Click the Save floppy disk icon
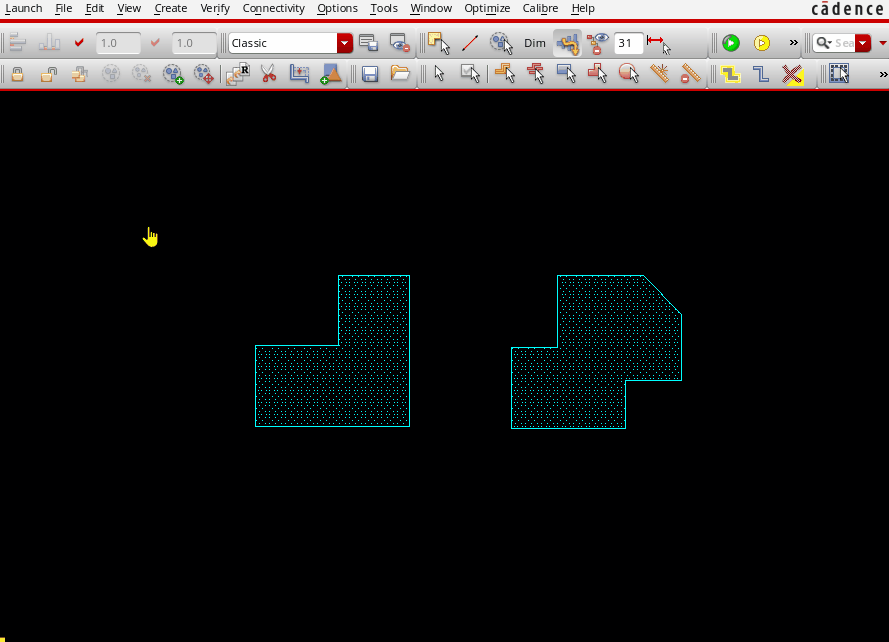Image resolution: width=889 pixels, height=642 pixels. (x=370, y=74)
